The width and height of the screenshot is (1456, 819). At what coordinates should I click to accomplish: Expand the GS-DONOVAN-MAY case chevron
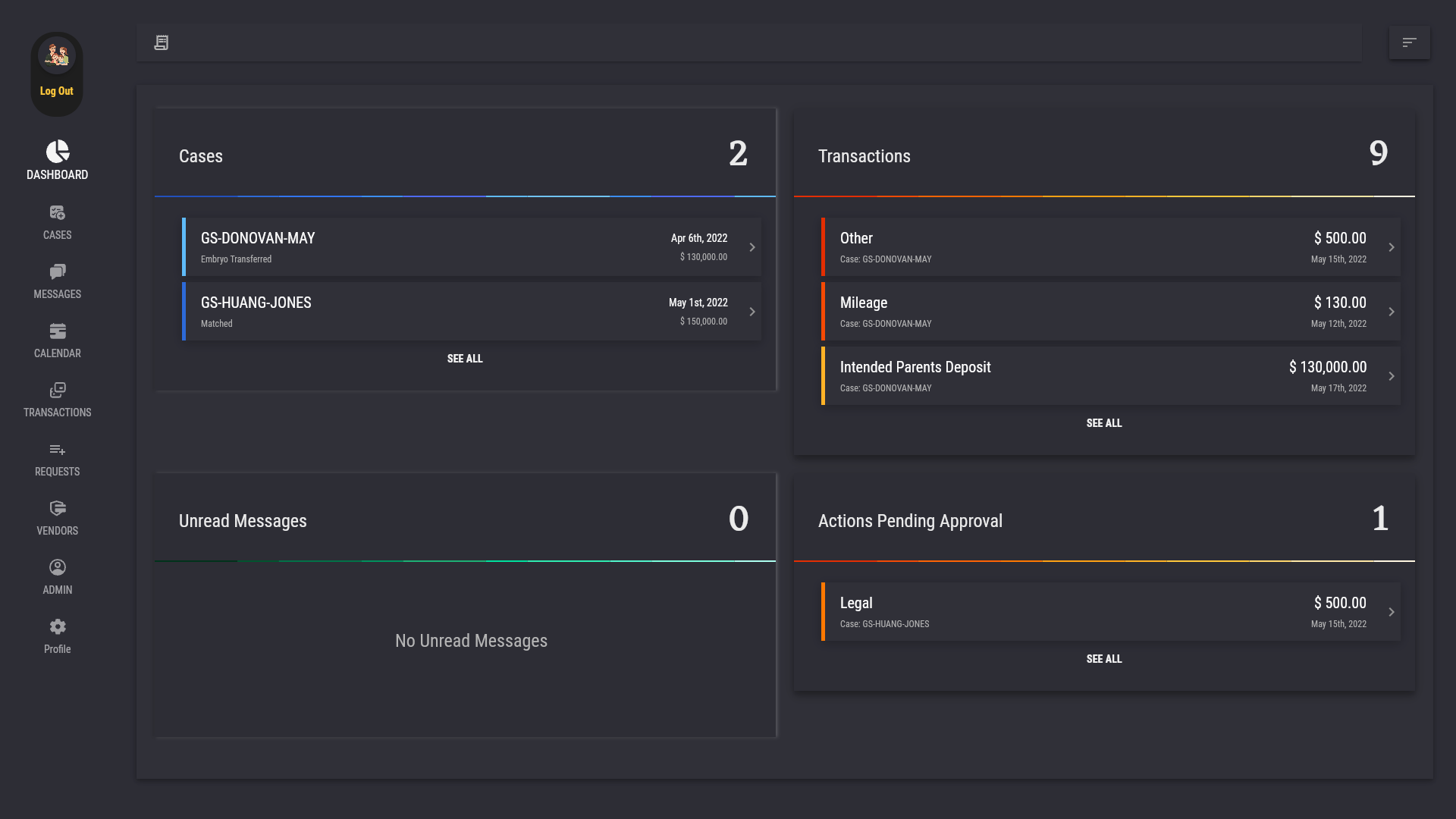[x=752, y=247]
